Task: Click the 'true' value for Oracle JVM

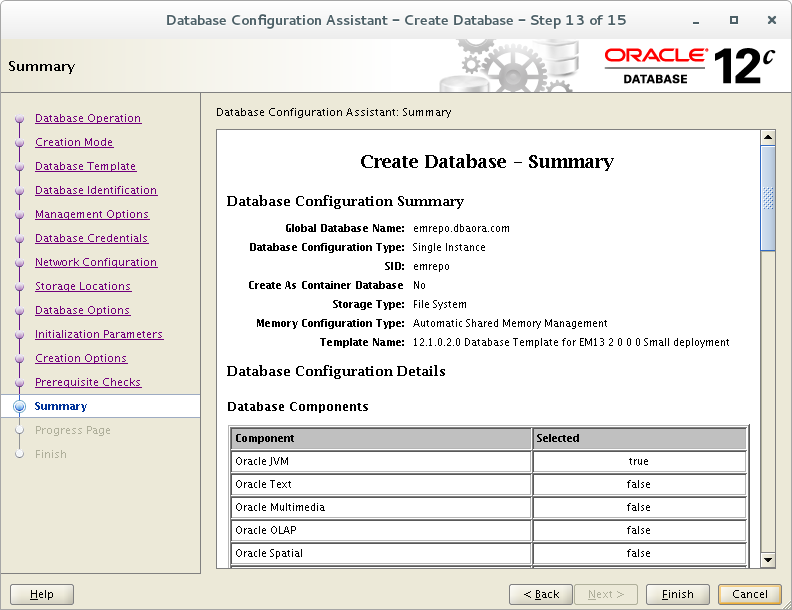Action: 638,461
